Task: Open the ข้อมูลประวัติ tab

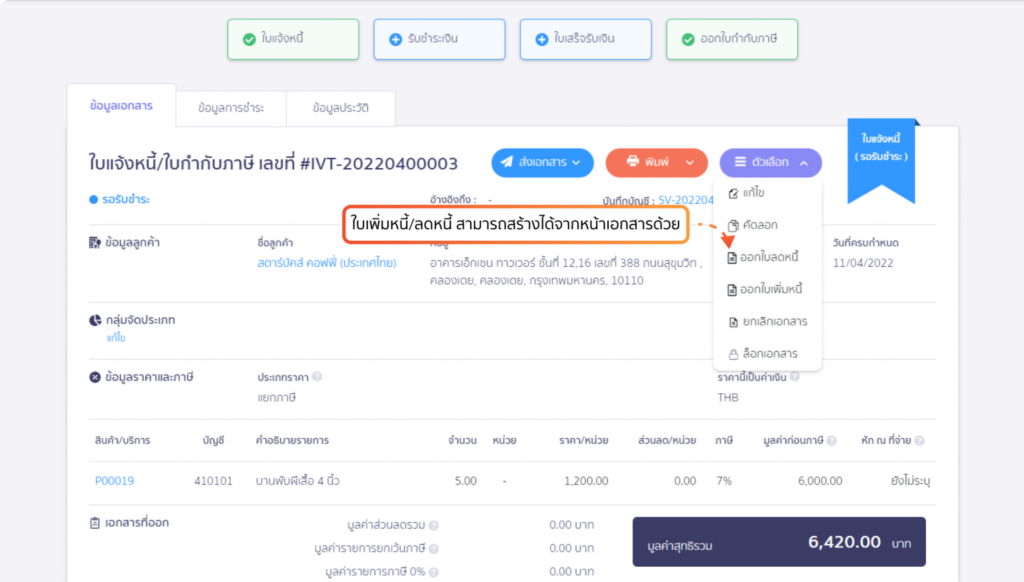Action: pos(341,108)
